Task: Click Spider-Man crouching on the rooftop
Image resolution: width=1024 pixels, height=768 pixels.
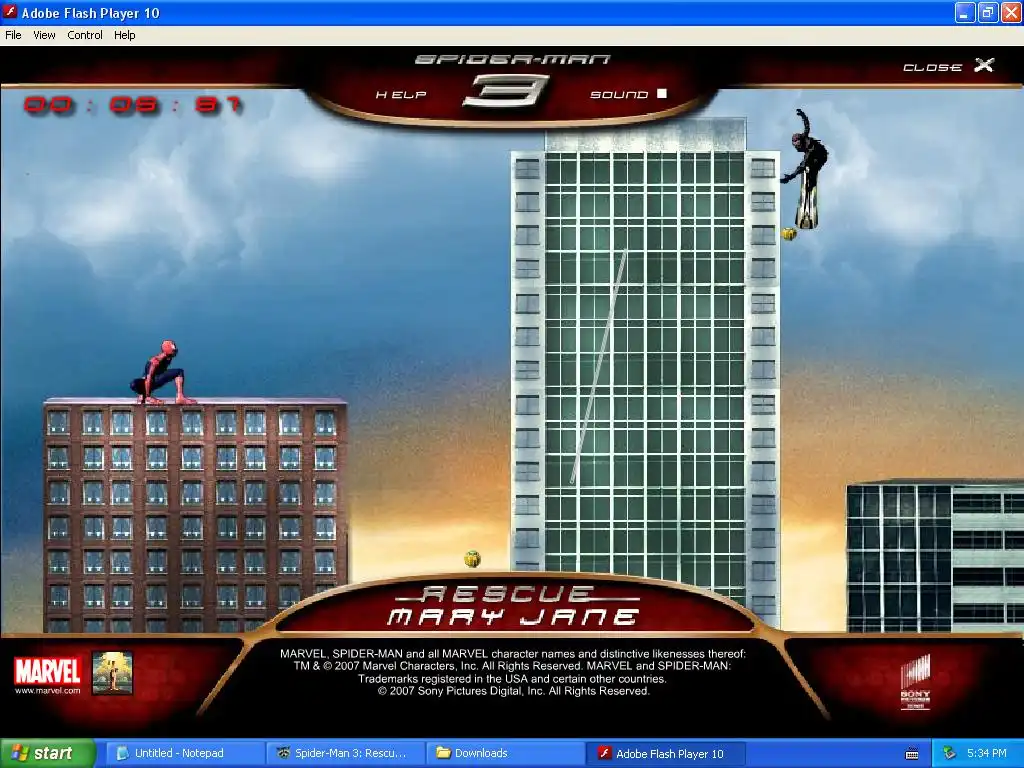Action: tap(161, 372)
